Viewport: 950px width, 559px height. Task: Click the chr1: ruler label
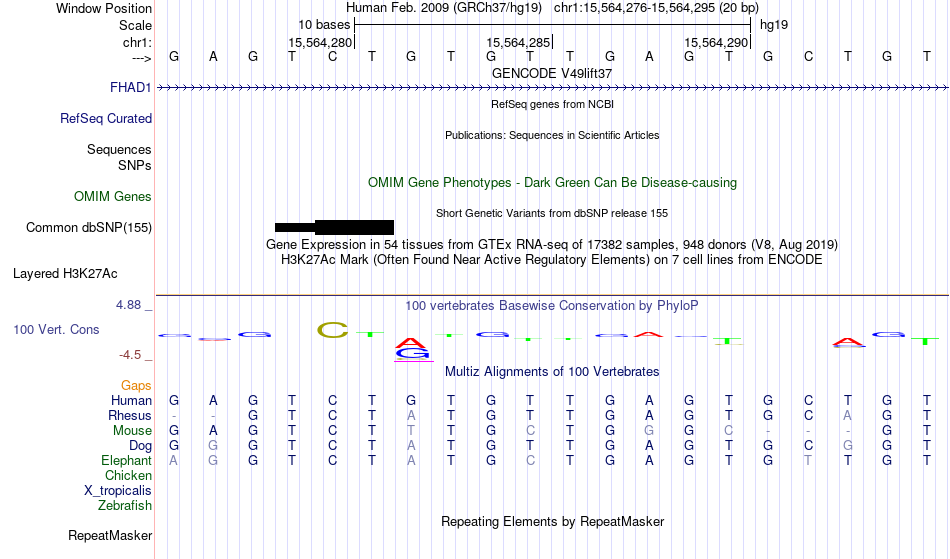pyautogui.click(x=137, y=42)
